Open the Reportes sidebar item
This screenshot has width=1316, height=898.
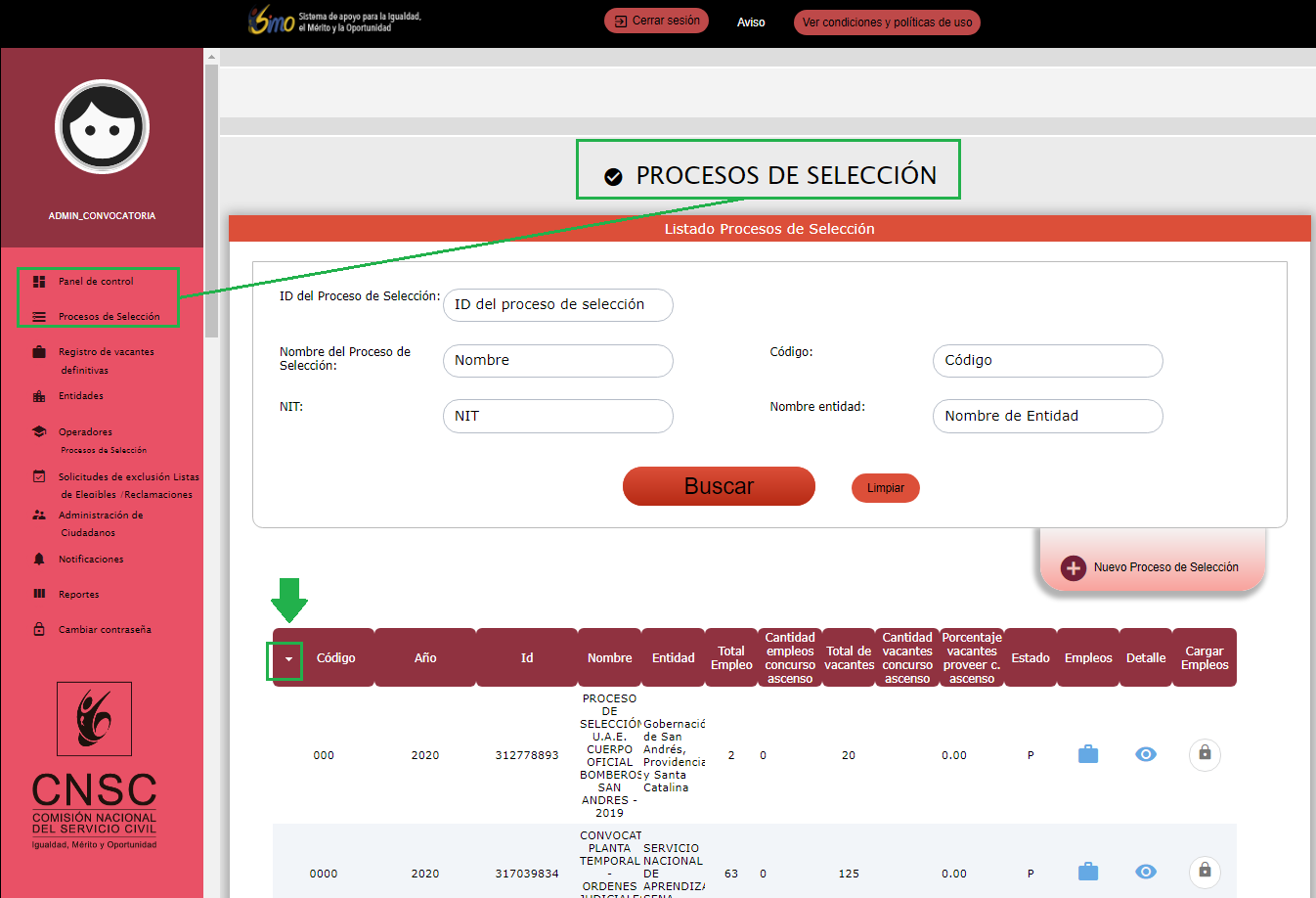click(x=78, y=595)
